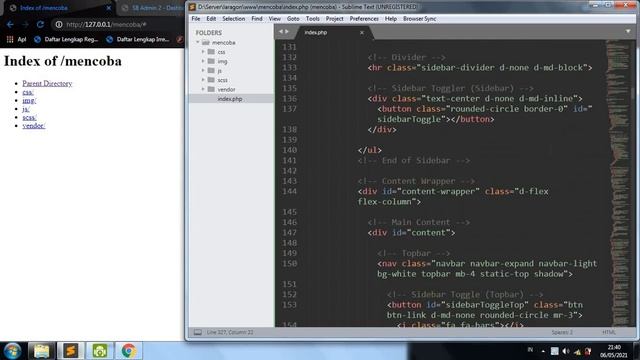
Task: Open the green app icon on taskbar
Action: (100, 351)
